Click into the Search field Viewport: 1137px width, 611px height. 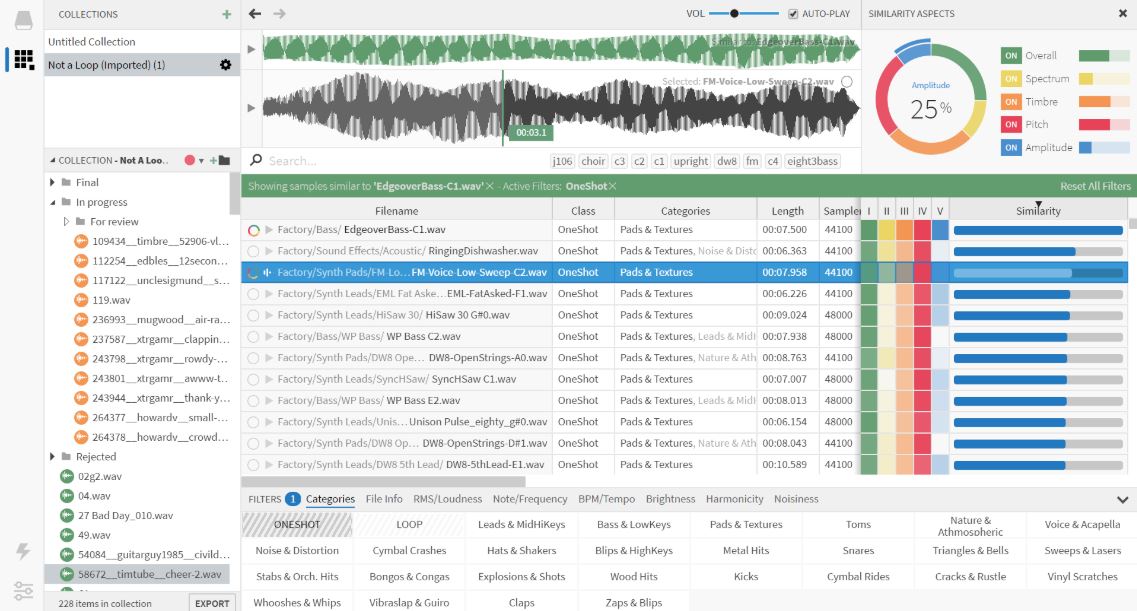pyautogui.click(x=406, y=161)
